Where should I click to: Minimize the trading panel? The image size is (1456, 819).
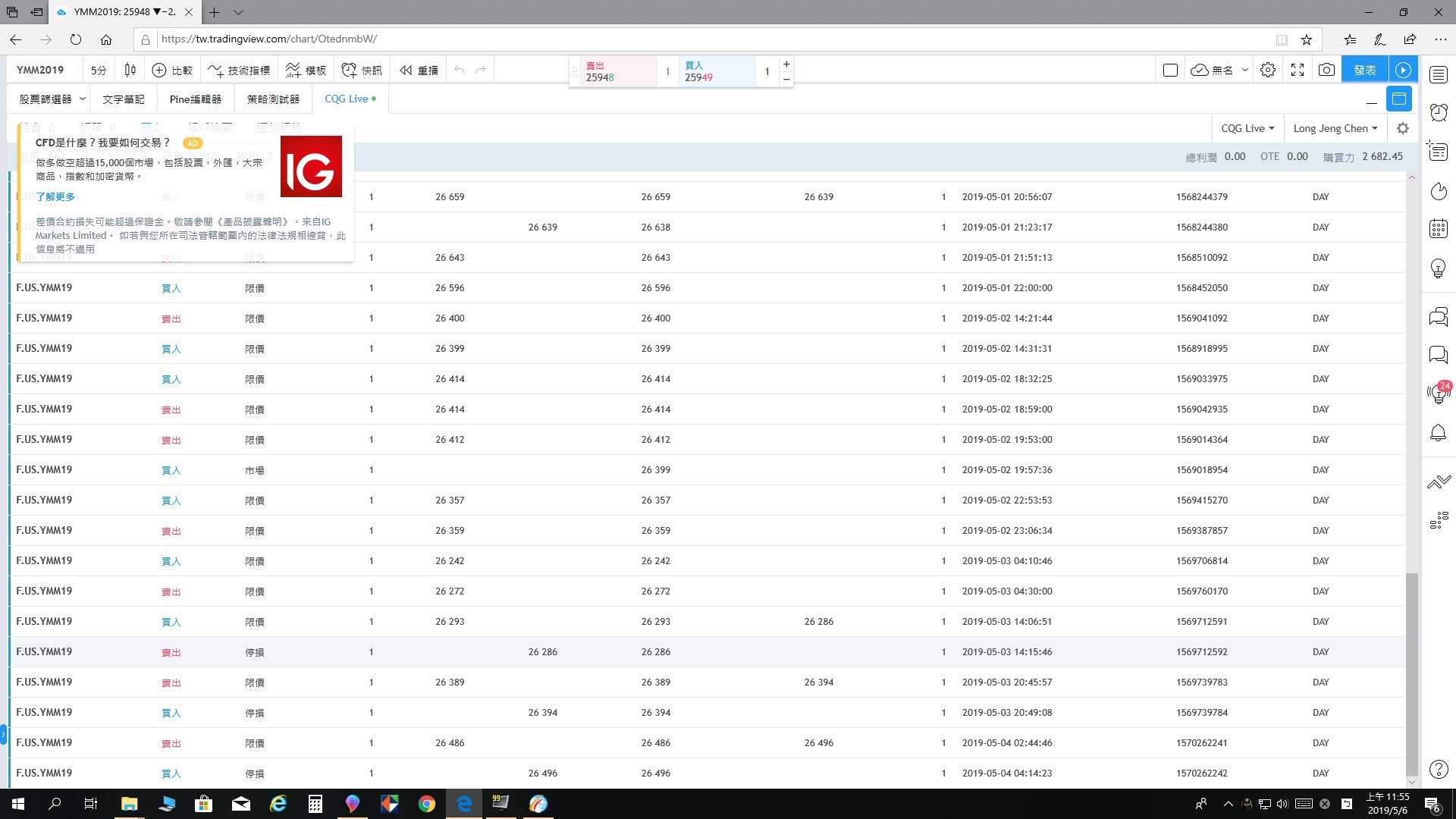tap(1371, 101)
